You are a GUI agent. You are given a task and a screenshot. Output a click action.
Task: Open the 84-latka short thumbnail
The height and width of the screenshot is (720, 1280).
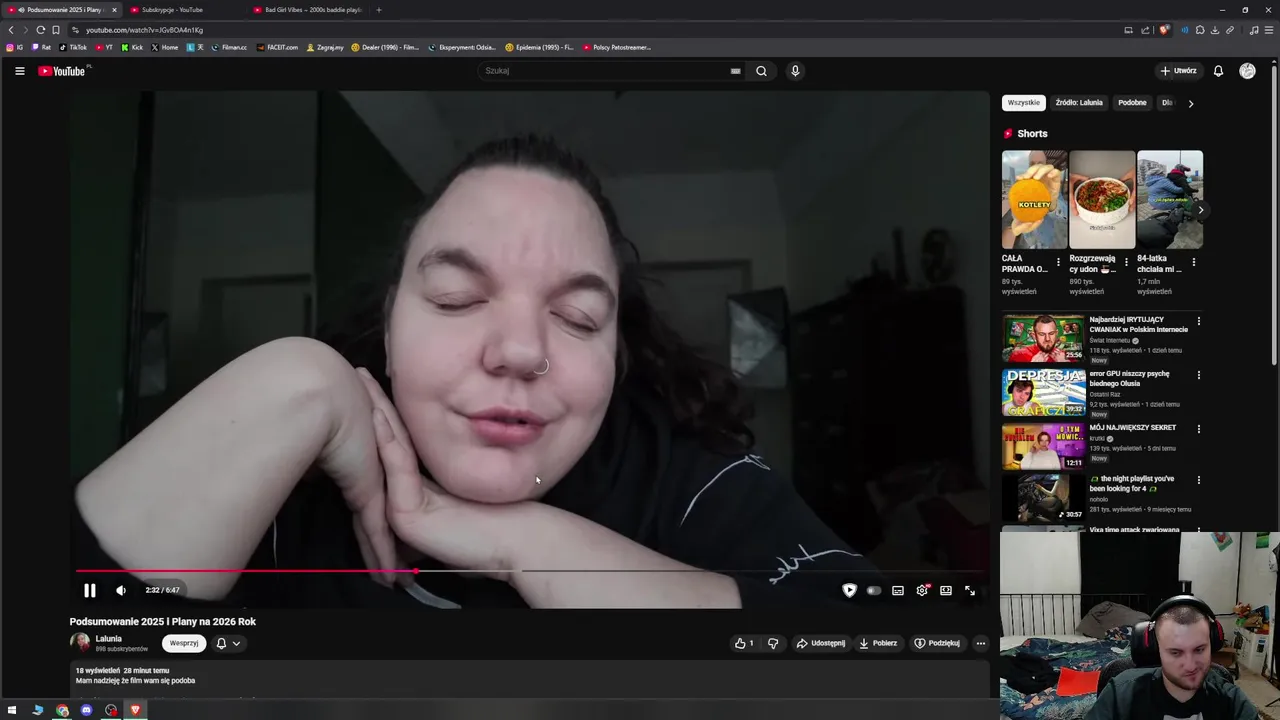1170,199
